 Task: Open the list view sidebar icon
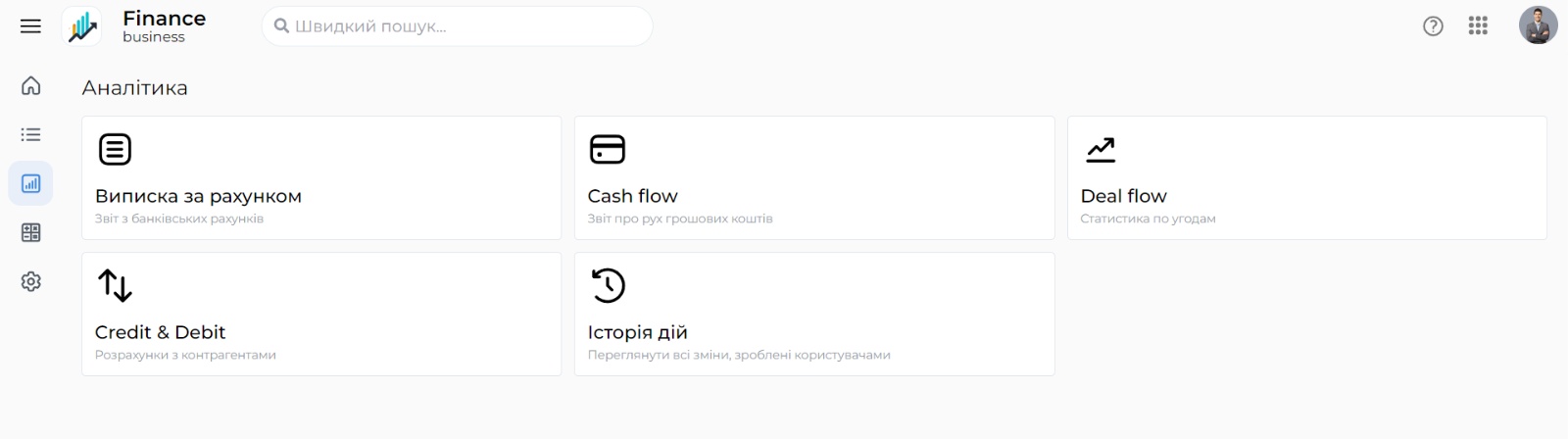click(x=31, y=135)
